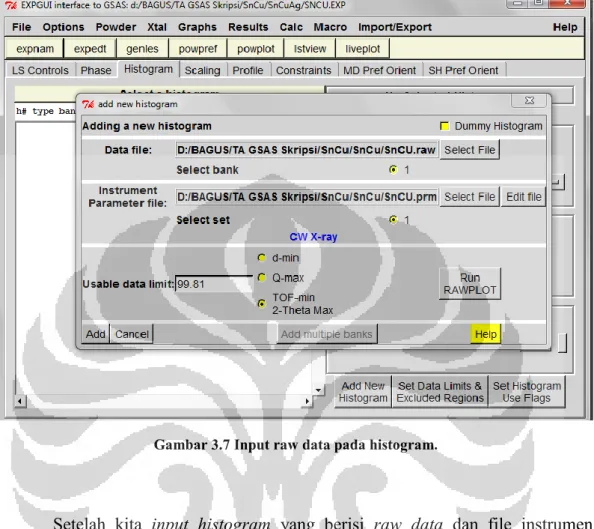The image size is (594, 529).
Task: Open the Calc menu
Action: [291, 27]
